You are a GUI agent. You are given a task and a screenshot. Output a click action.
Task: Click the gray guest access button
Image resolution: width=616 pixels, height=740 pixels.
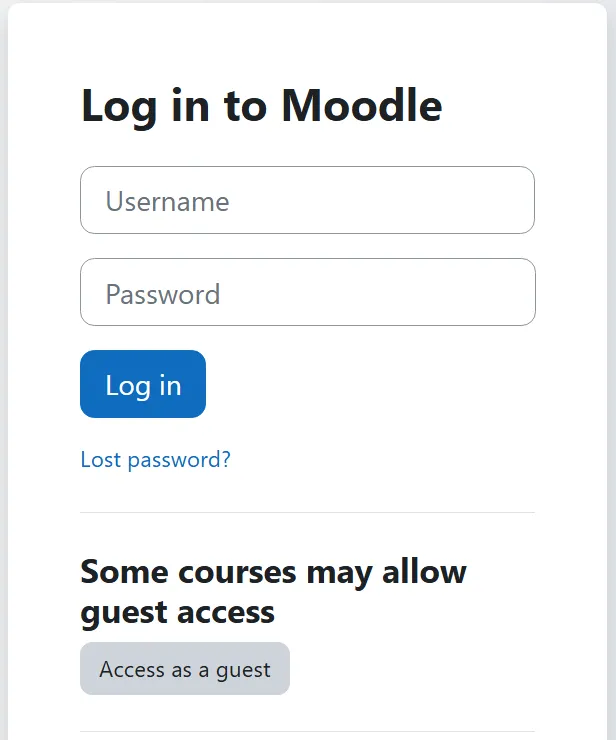pyautogui.click(x=185, y=669)
